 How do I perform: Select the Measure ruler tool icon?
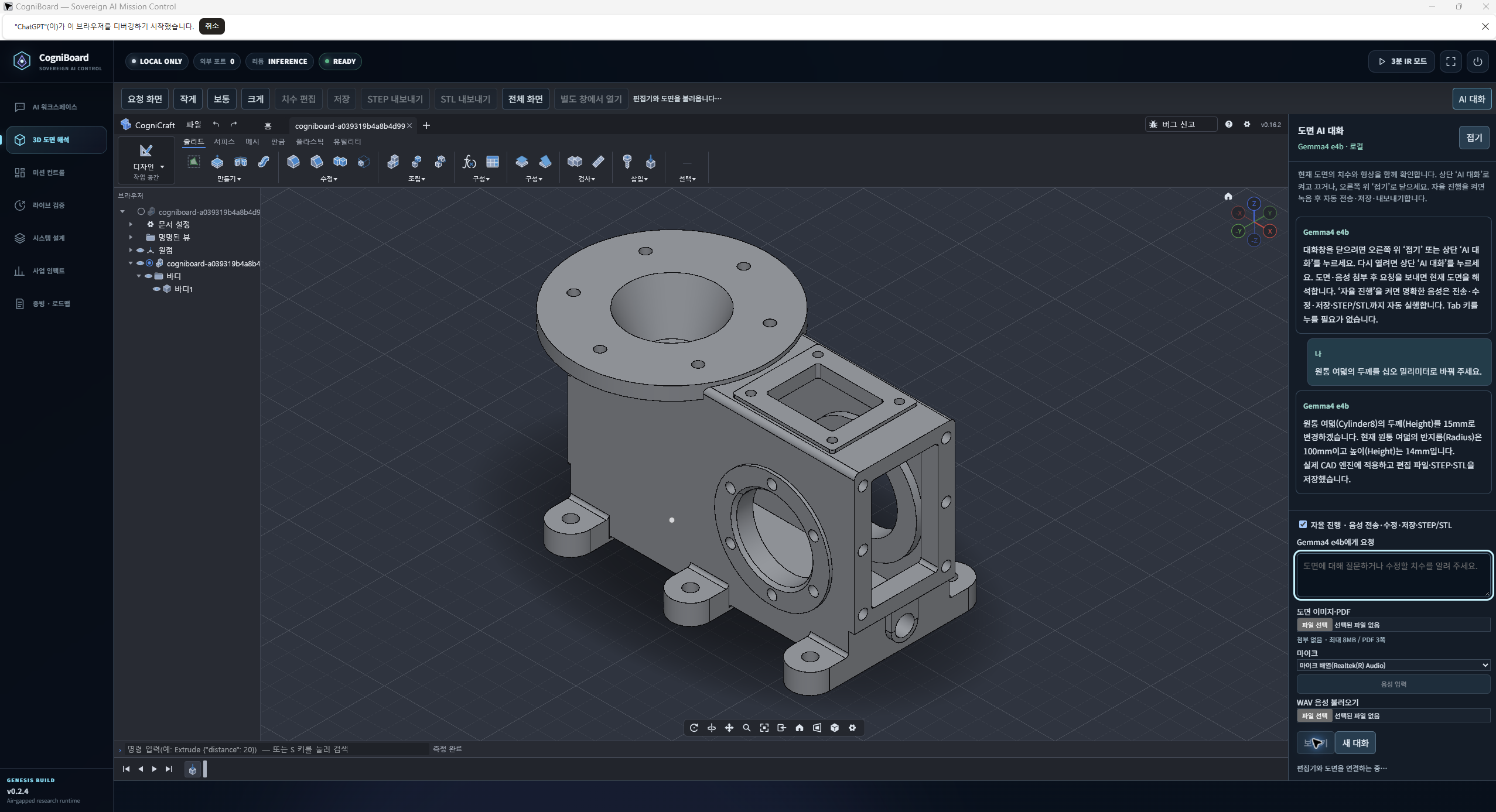click(598, 162)
